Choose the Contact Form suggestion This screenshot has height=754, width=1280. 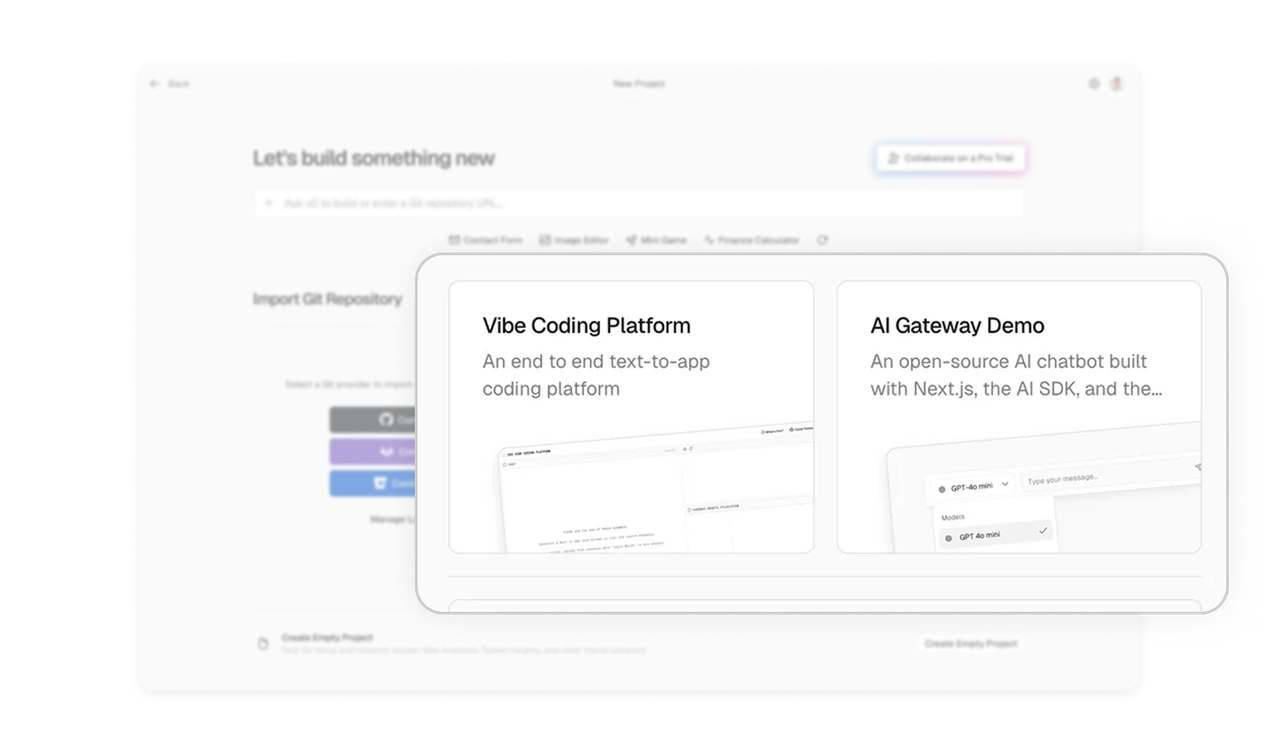(486, 240)
